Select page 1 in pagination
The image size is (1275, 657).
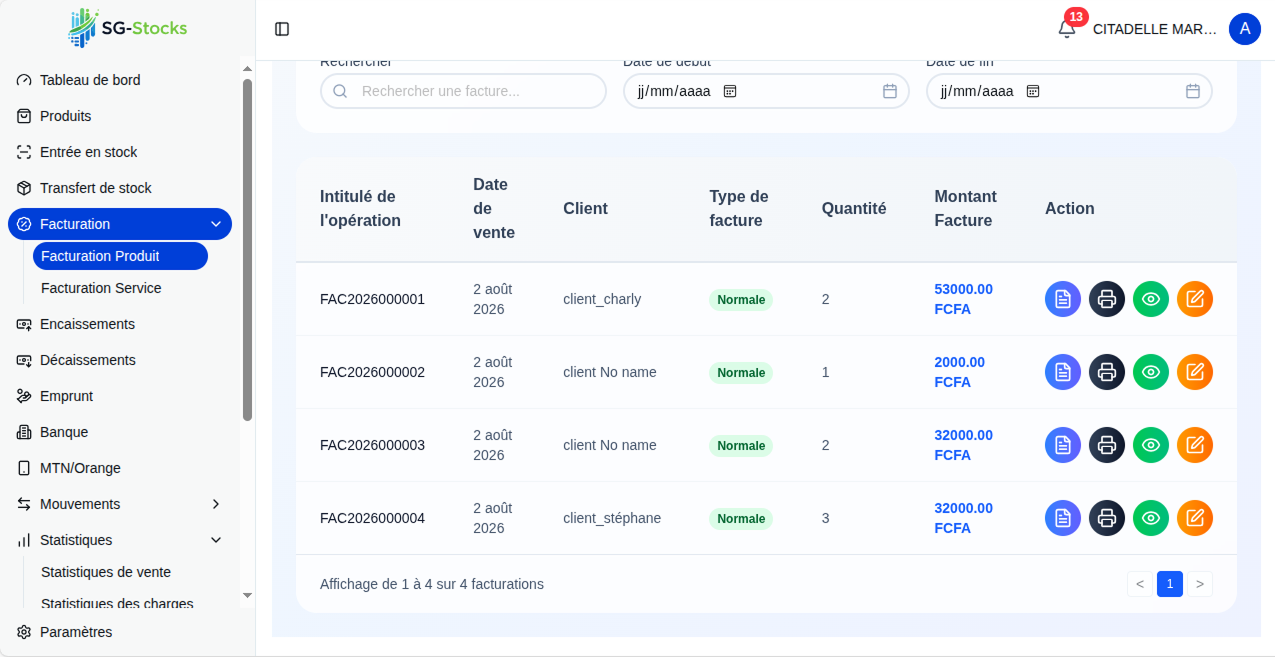click(1170, 584)
